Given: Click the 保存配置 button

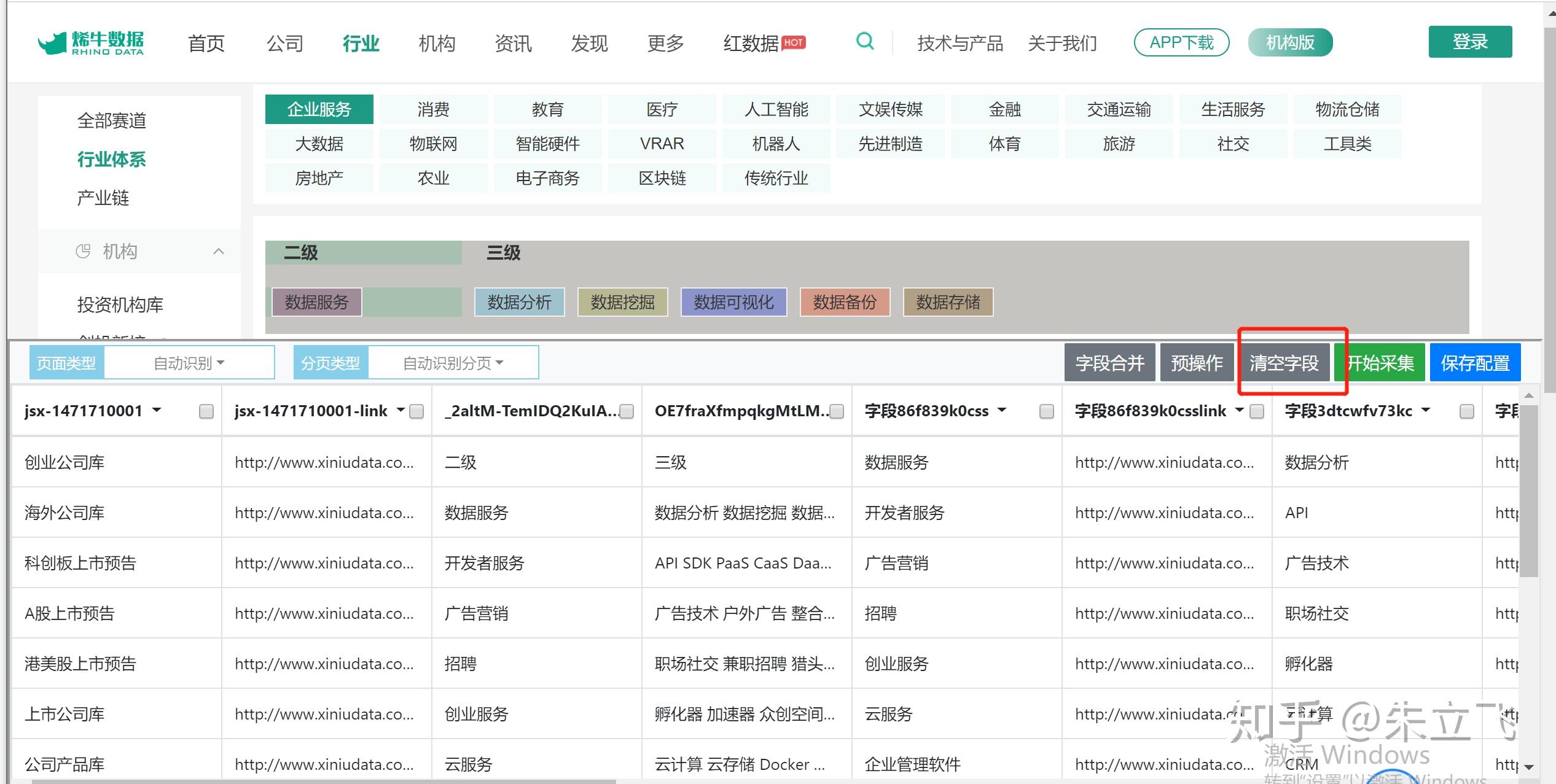Looking at the screenshot, I should (x=1475, y=363).
